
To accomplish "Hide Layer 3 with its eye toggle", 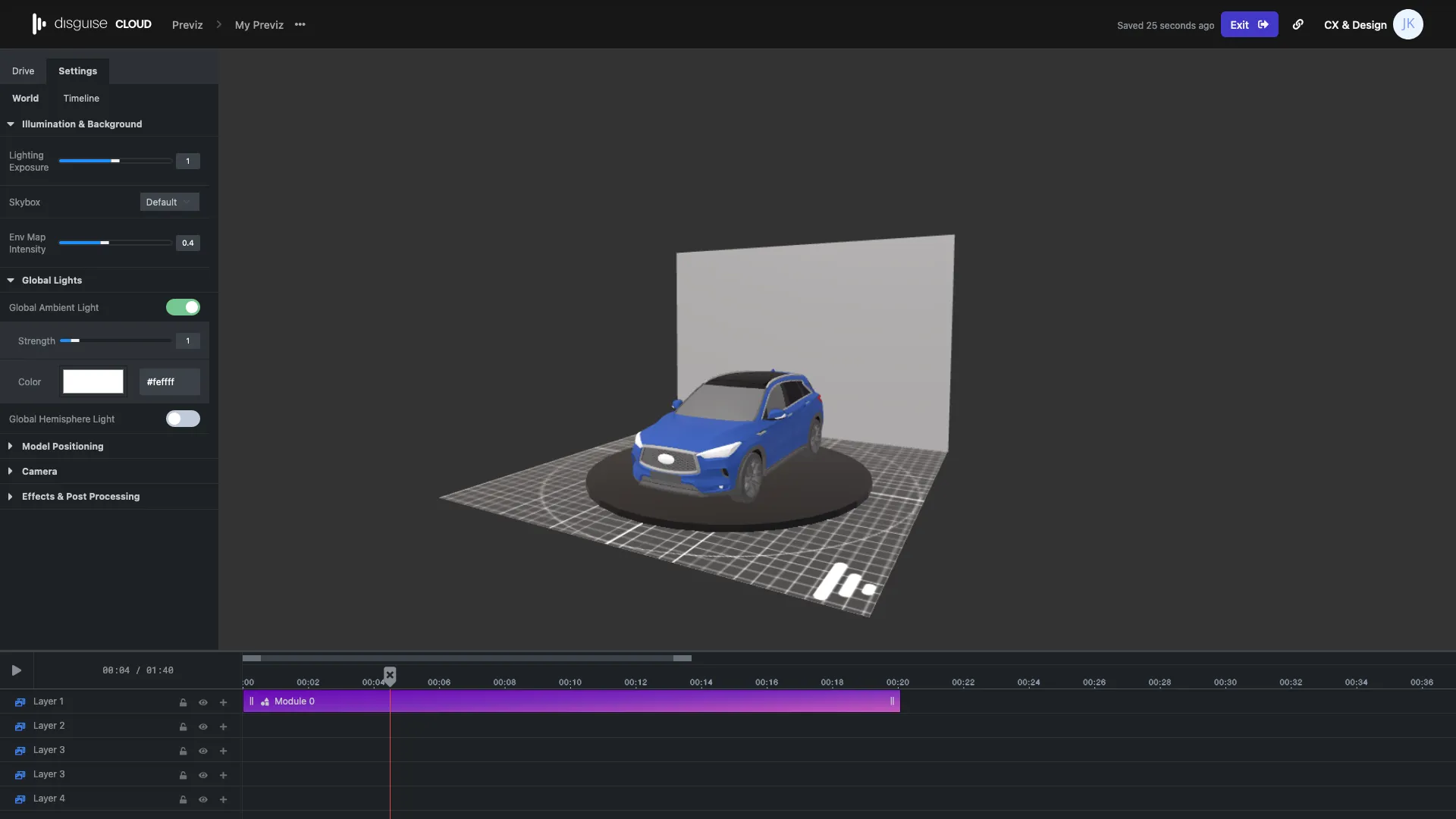I will [x=202, y=751].
